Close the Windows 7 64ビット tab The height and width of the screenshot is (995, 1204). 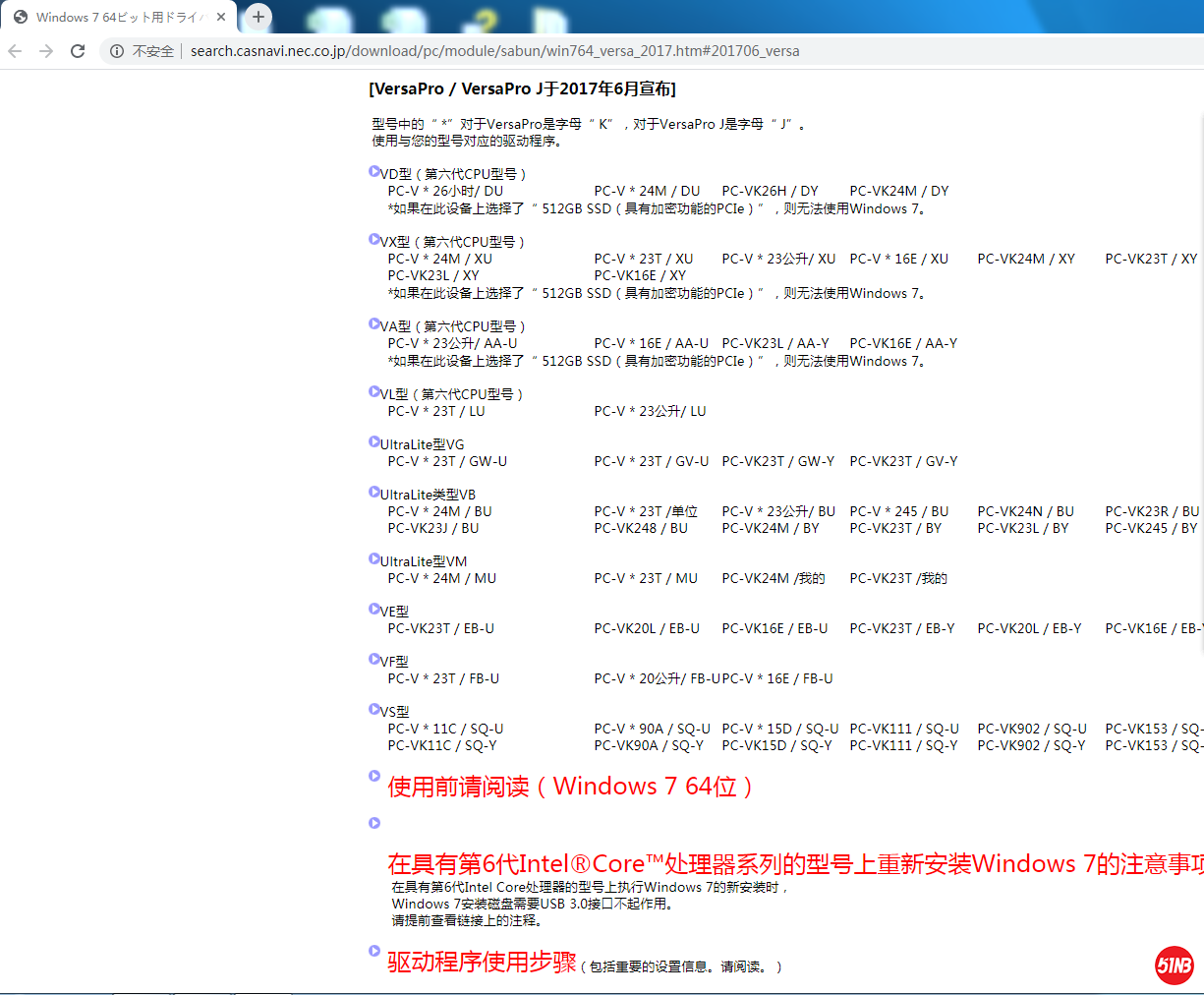221,17
